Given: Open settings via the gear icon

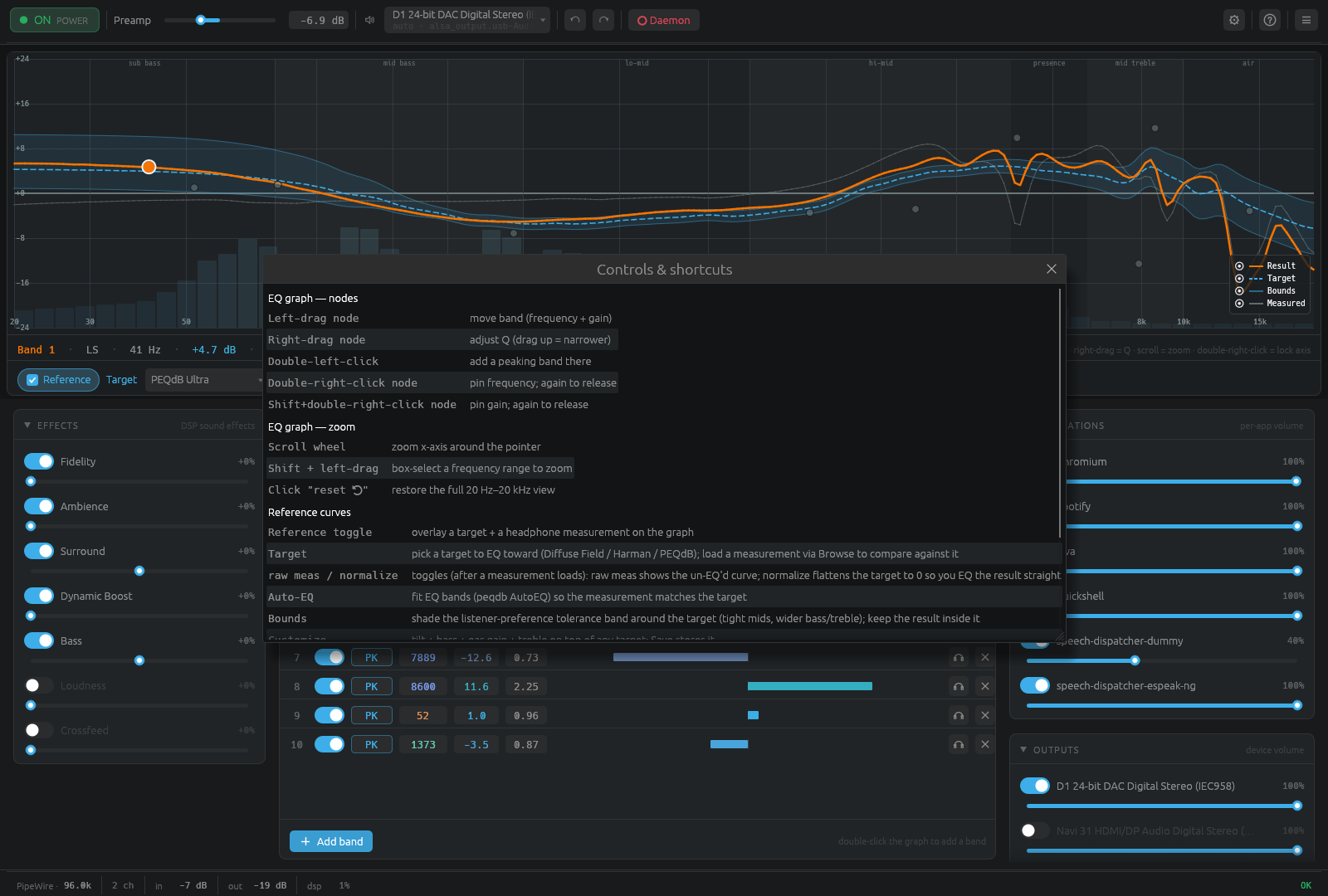Looking at the screenshot, I should coord(1234,20).
